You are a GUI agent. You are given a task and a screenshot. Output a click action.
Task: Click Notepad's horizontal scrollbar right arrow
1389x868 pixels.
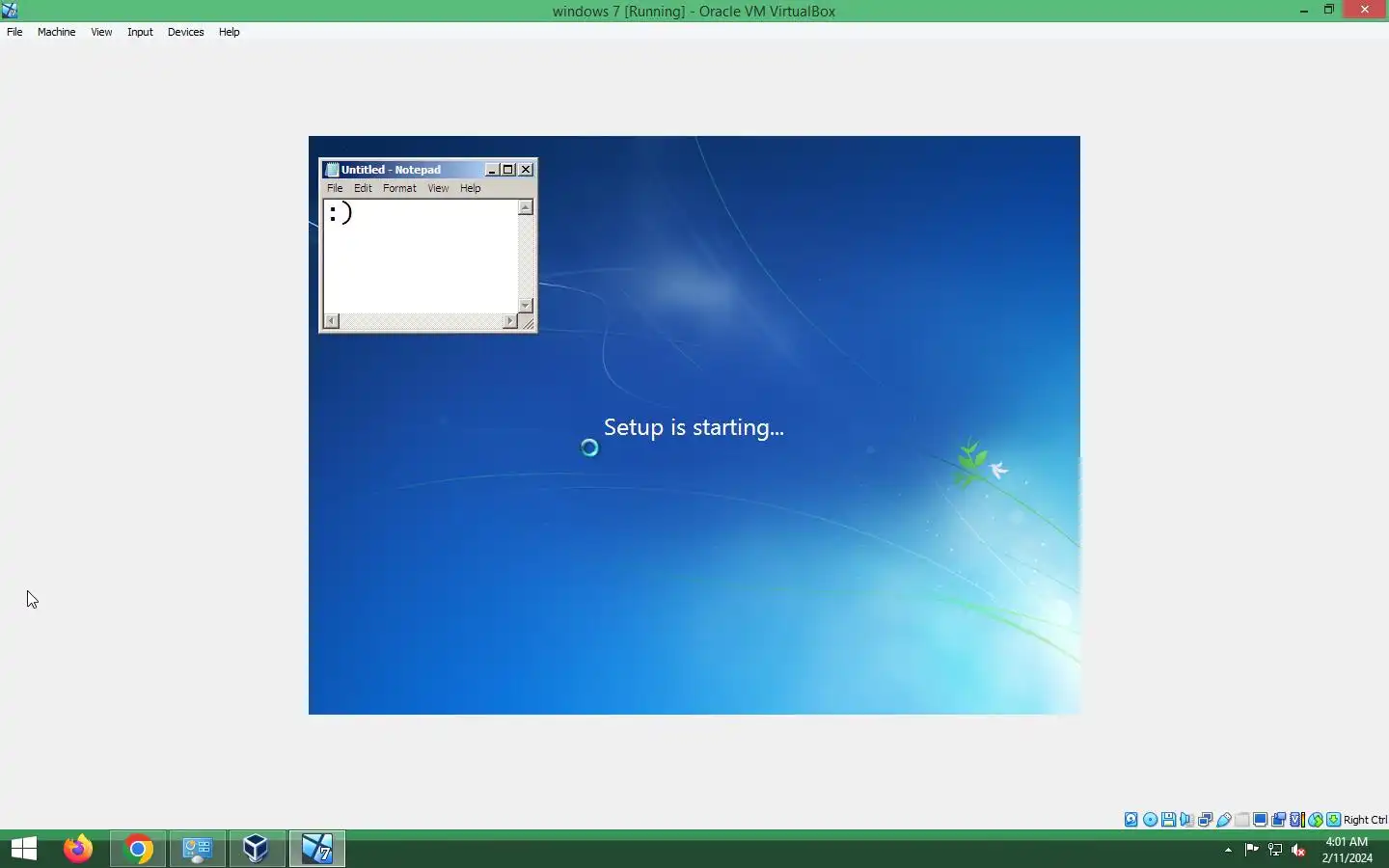510,321
